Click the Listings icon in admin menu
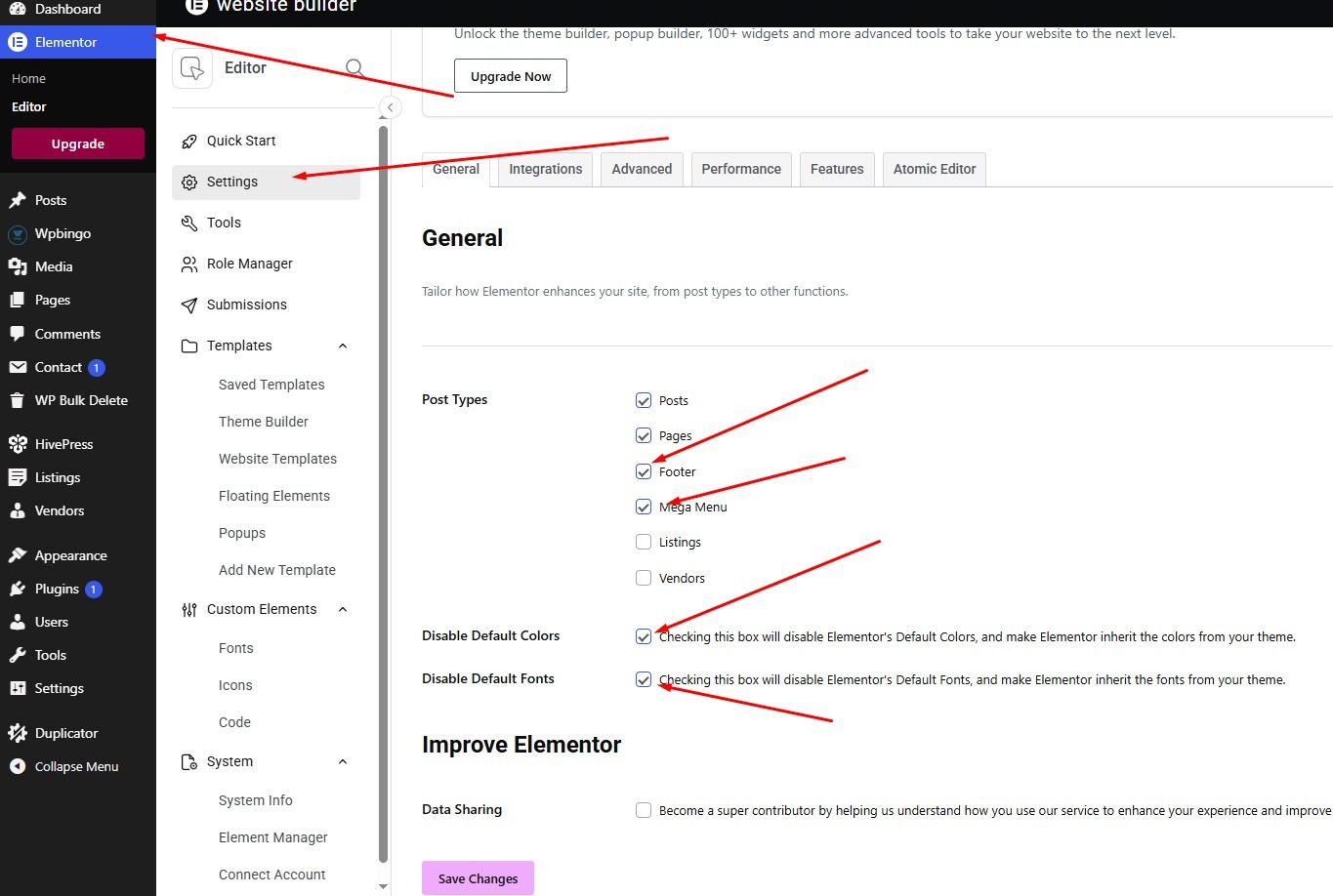Screen dimensions: 1333x896 pyautogui.click(x=18, y=477)
